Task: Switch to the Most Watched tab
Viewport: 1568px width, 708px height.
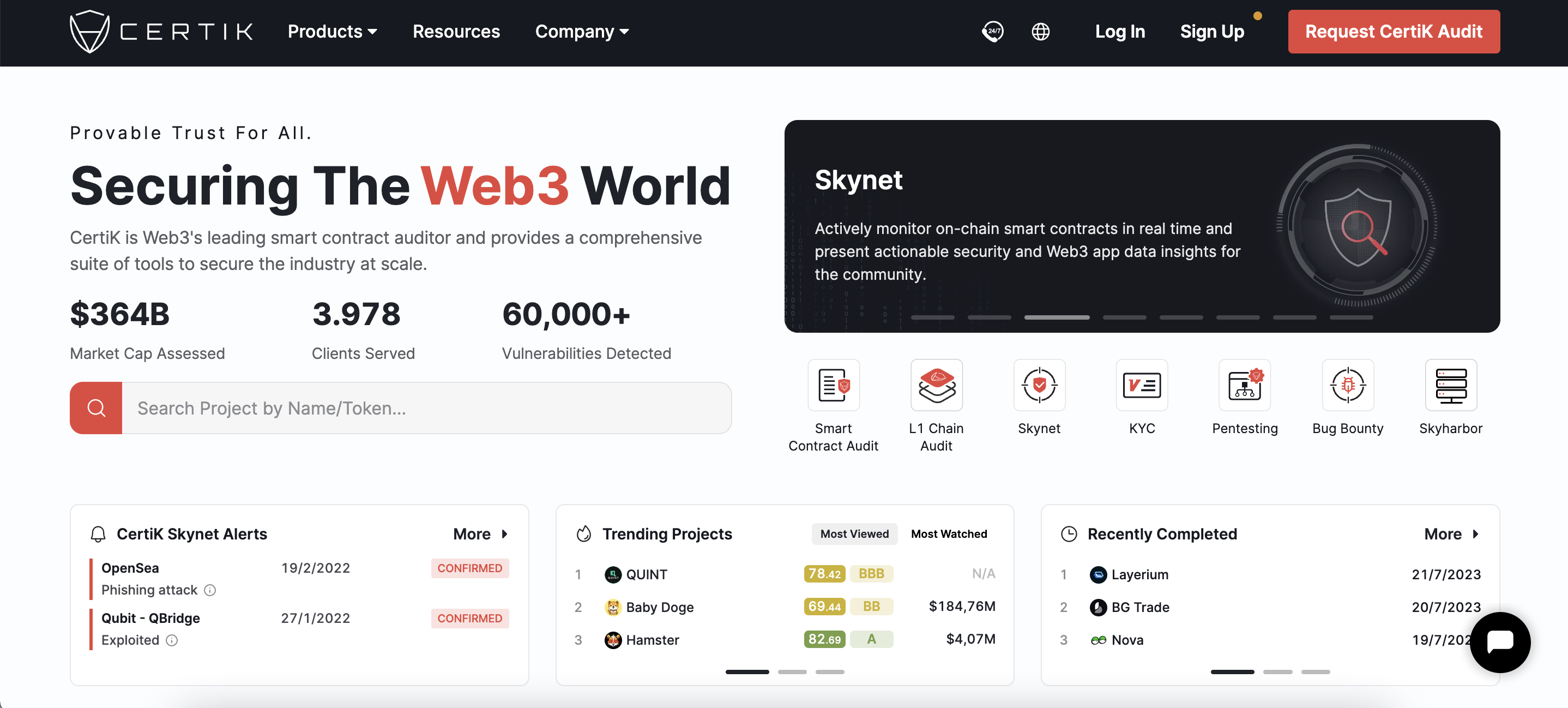Action: click(x=948, y=534)
